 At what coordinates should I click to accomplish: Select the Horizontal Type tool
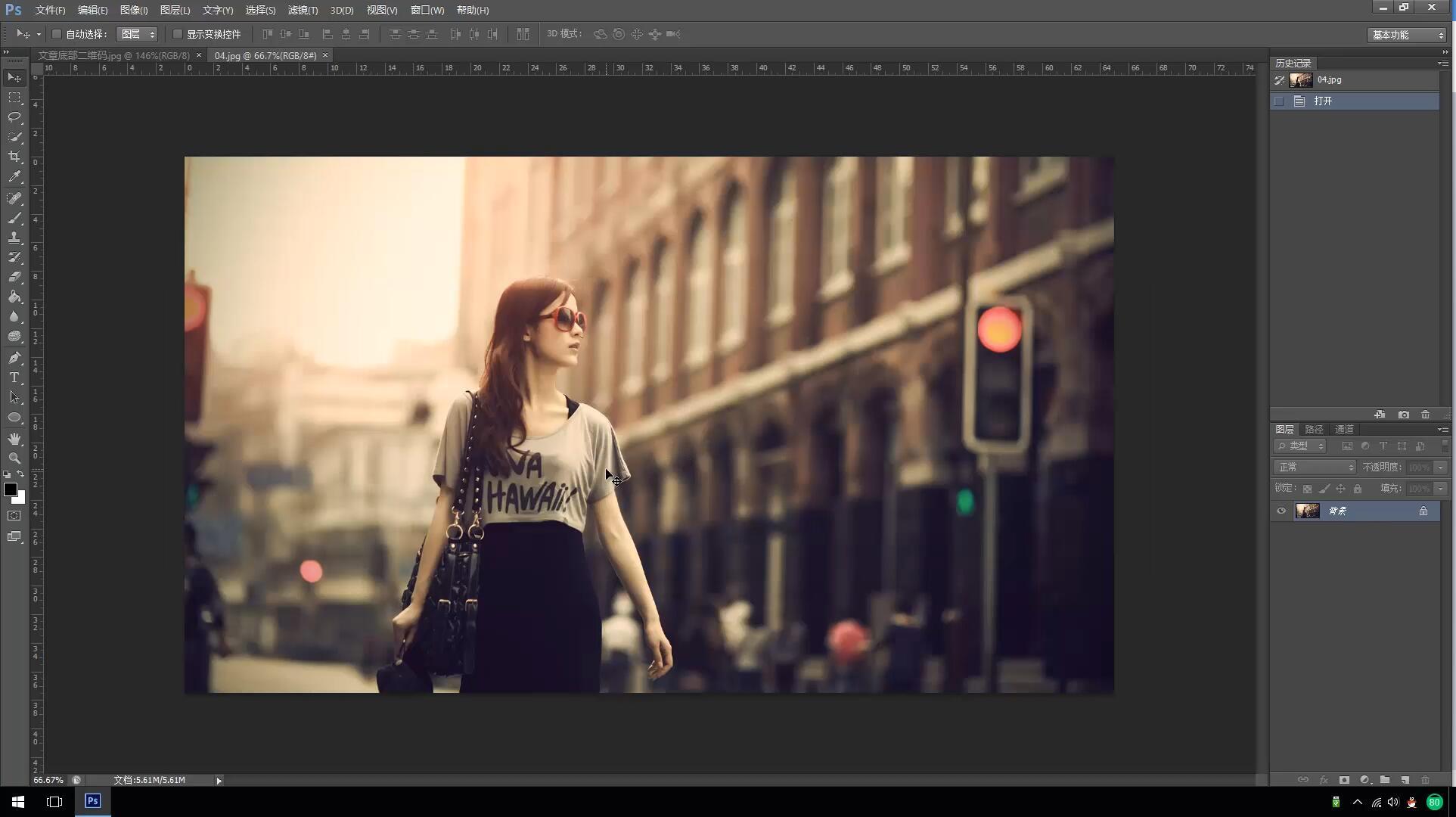click(14, 377)
